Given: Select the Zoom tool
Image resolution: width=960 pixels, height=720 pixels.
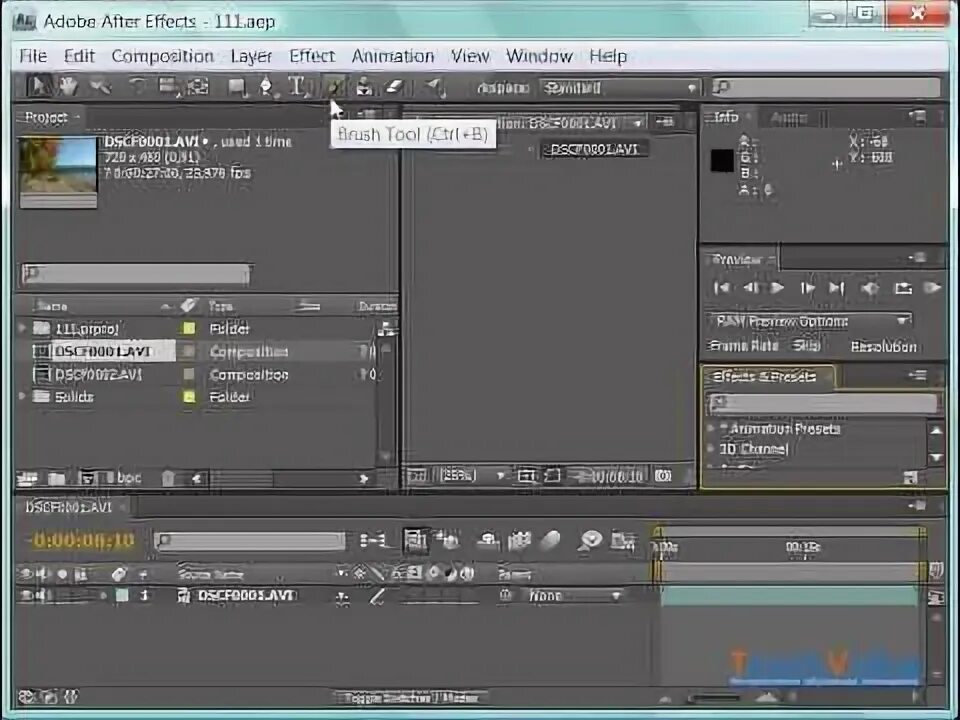Looking at the screenshot, I should 100,86.
